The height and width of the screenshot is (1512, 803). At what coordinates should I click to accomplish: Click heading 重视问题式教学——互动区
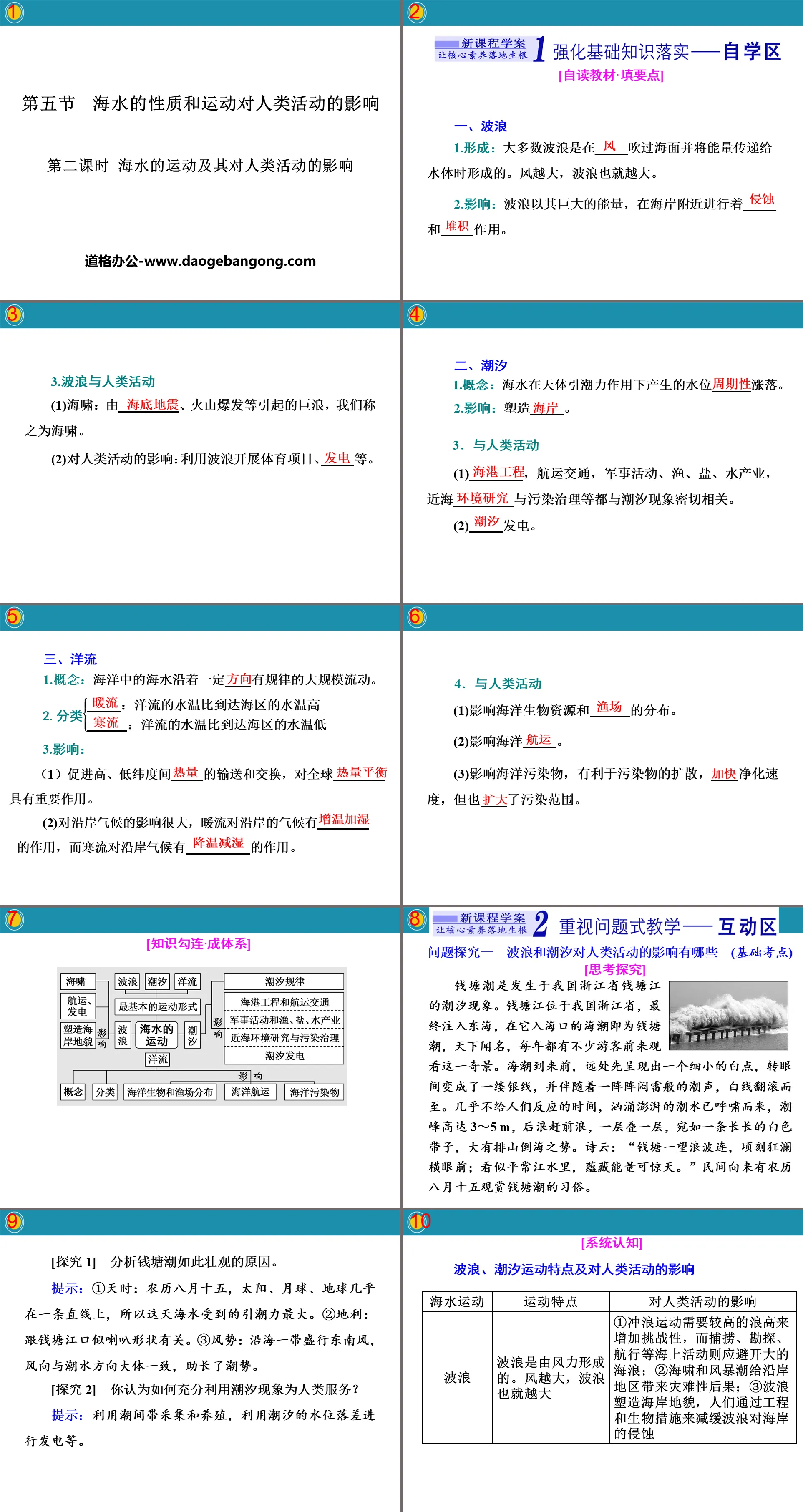click(x=668, y=927)
